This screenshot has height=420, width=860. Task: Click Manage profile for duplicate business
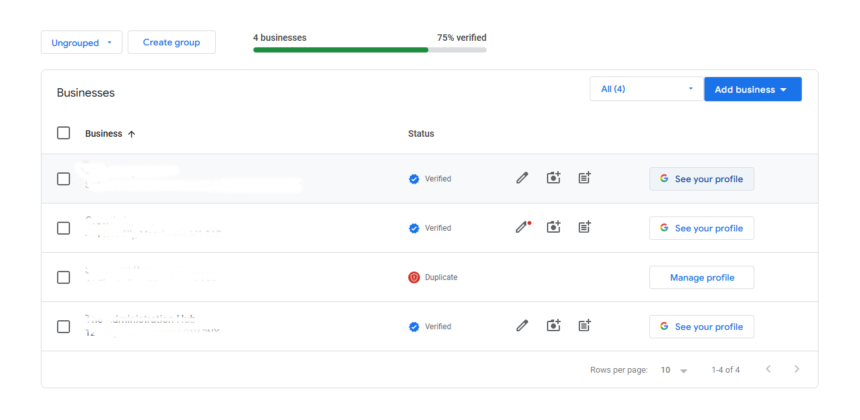[x=701, y=277]
